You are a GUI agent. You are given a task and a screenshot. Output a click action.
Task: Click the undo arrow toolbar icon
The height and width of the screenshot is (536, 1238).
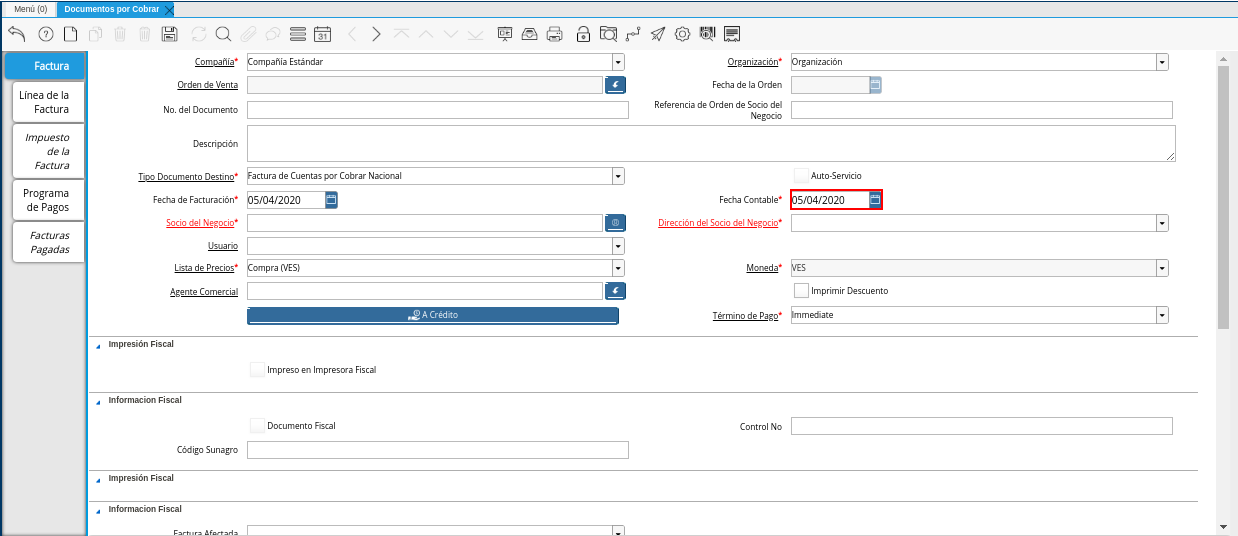tap(16, 34)
